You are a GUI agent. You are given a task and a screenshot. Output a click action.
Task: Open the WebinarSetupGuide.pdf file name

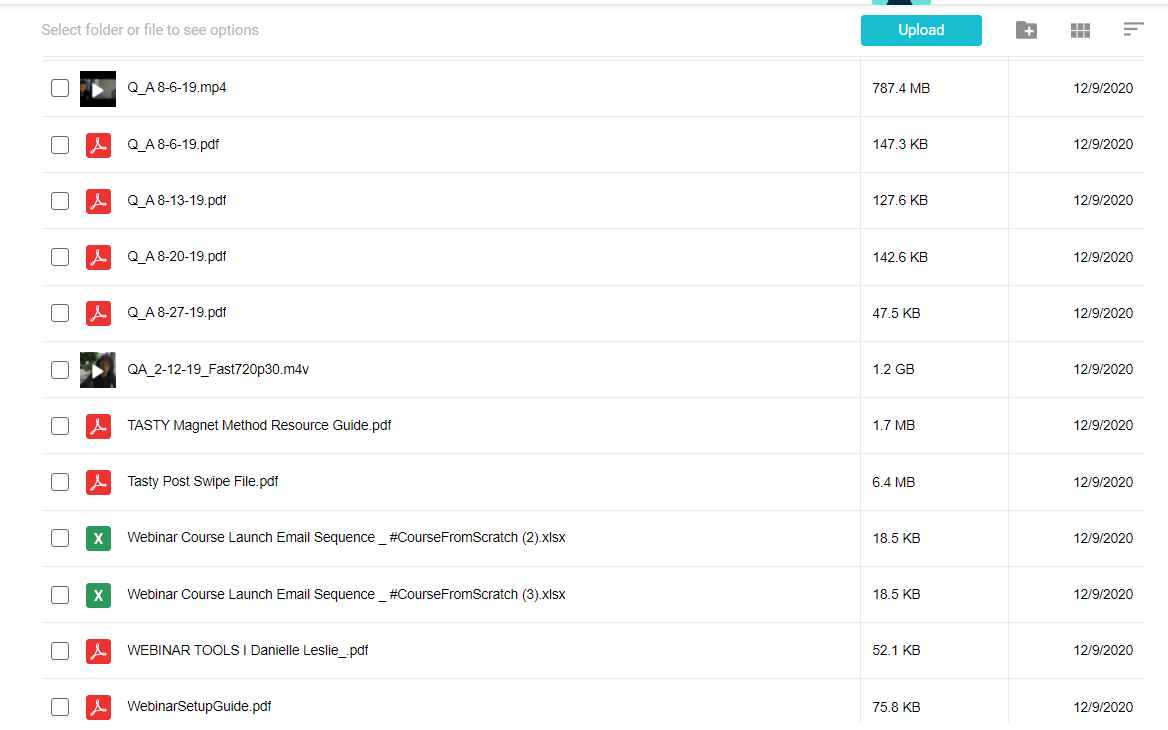click(199, 706)
